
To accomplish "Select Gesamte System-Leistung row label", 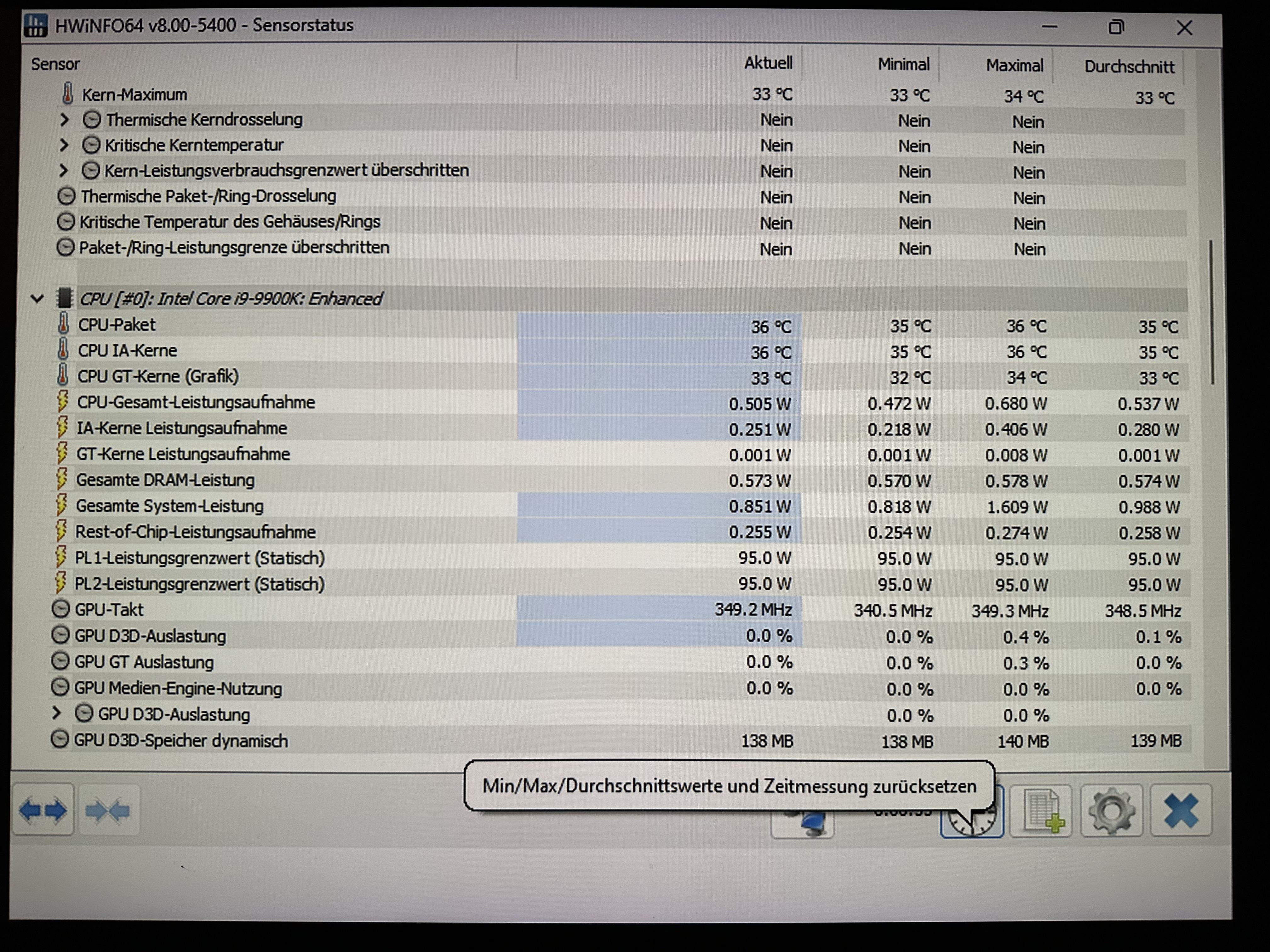I will point(169,506).
